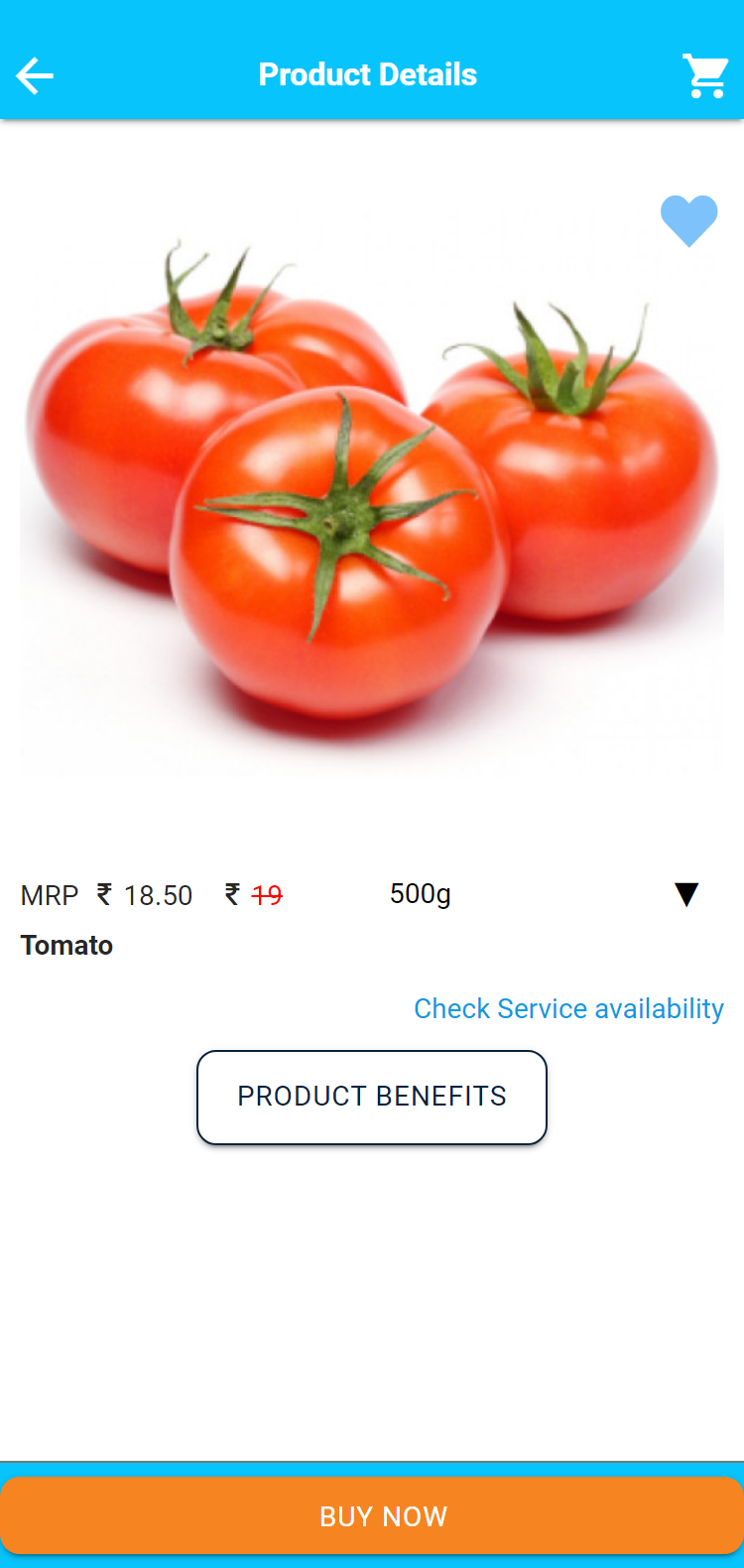
Task: Select the discounted price 18.50
Action: 159,895
